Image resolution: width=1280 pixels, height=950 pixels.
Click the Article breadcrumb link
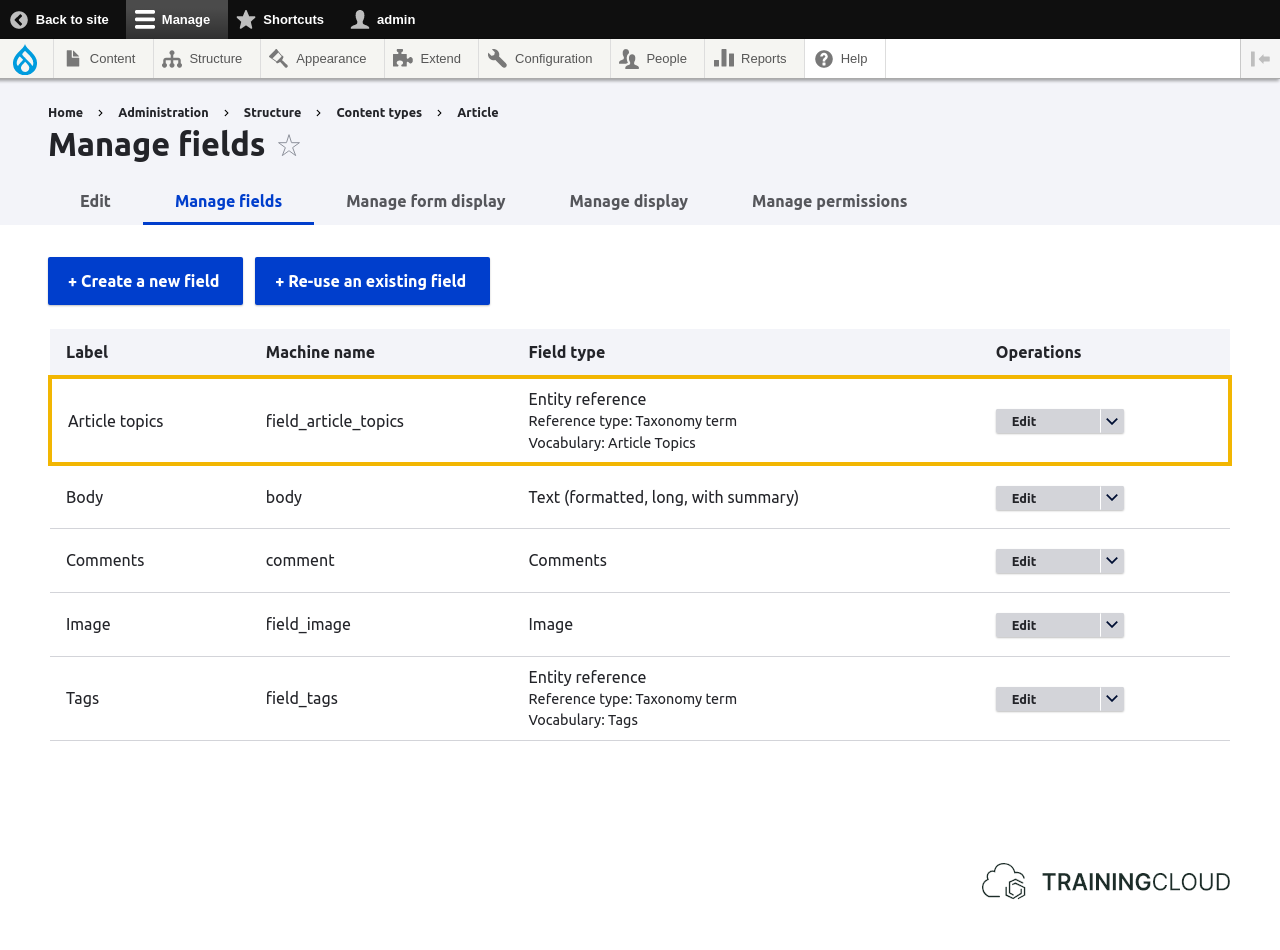477,112
